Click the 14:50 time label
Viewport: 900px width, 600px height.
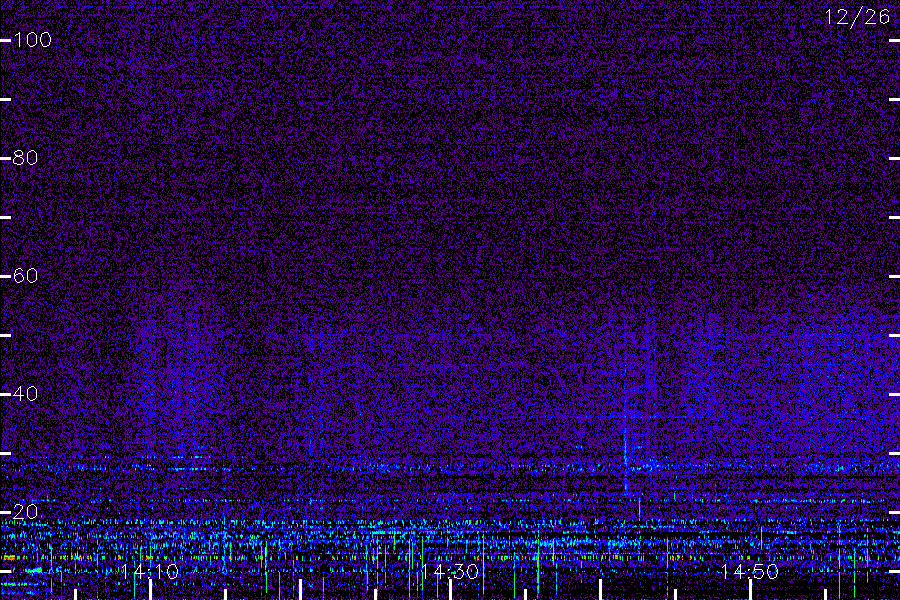[750, 571]
